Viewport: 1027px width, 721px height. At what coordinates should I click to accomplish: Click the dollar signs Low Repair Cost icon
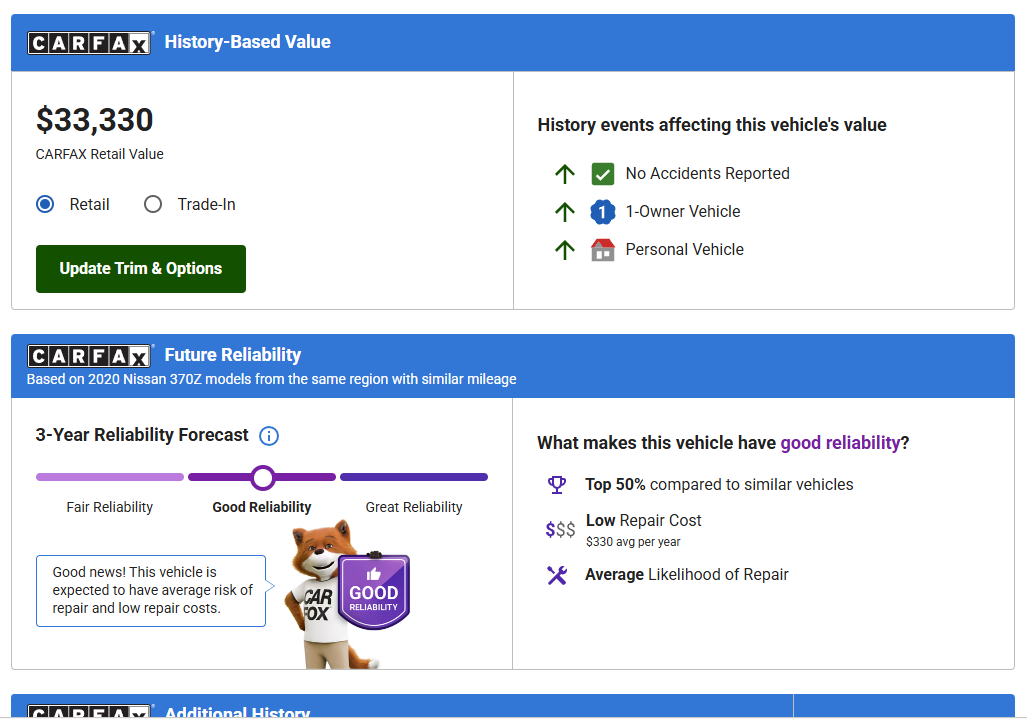(560, 529)
